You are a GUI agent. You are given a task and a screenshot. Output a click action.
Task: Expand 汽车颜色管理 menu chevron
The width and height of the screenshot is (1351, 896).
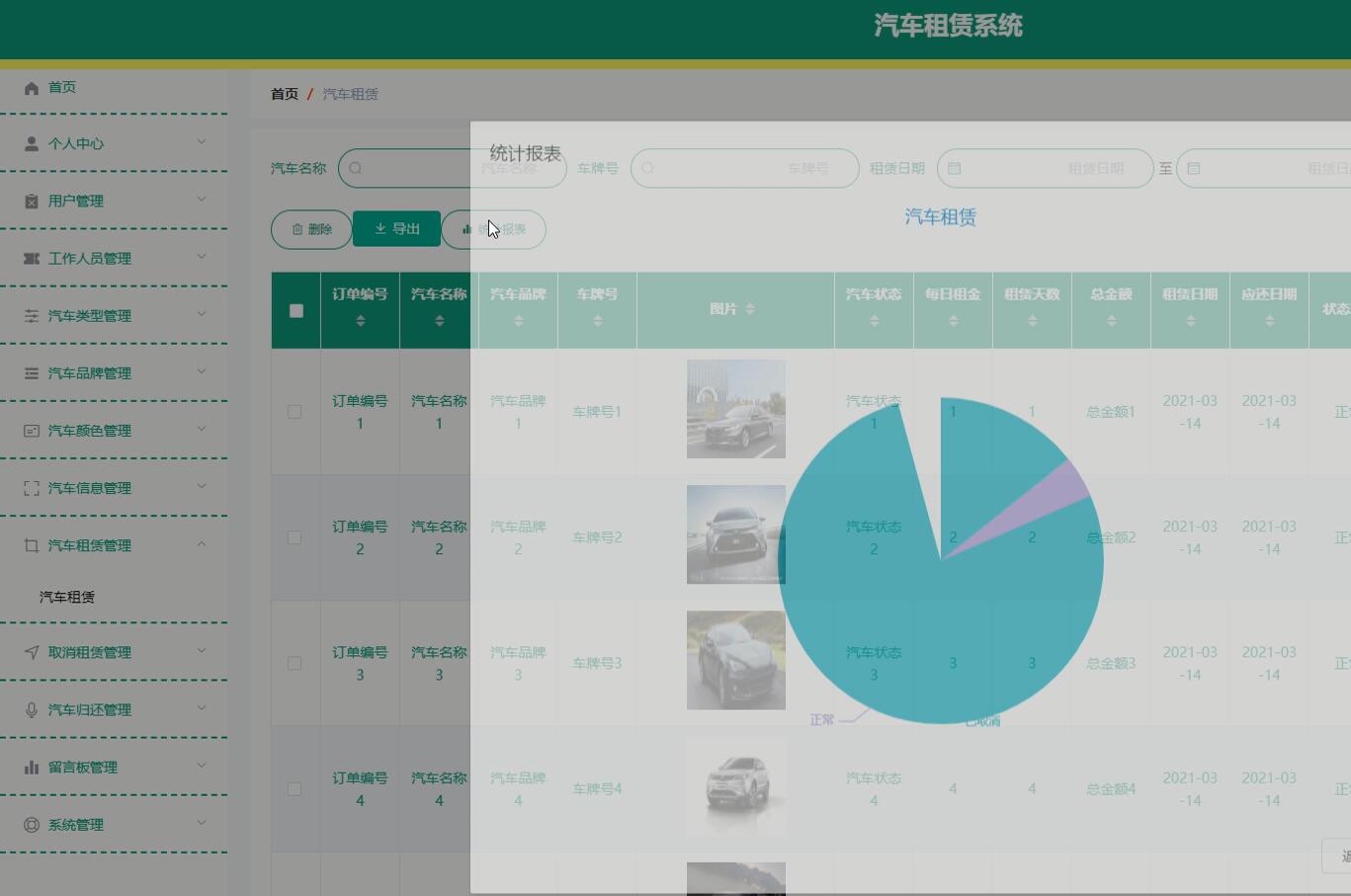click(202, 429)
